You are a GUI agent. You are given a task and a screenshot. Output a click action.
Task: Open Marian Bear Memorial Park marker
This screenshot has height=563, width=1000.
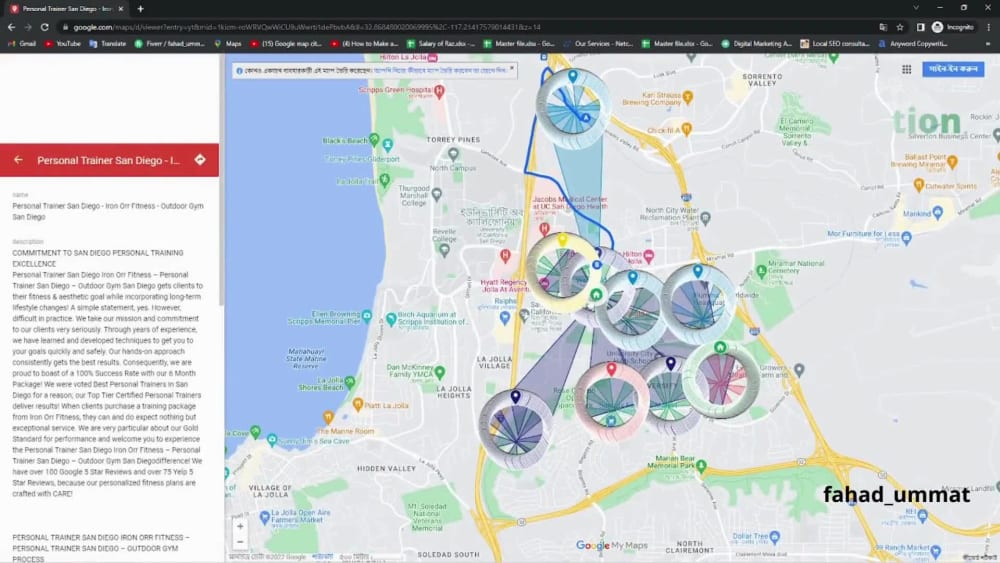pos(701,465)
